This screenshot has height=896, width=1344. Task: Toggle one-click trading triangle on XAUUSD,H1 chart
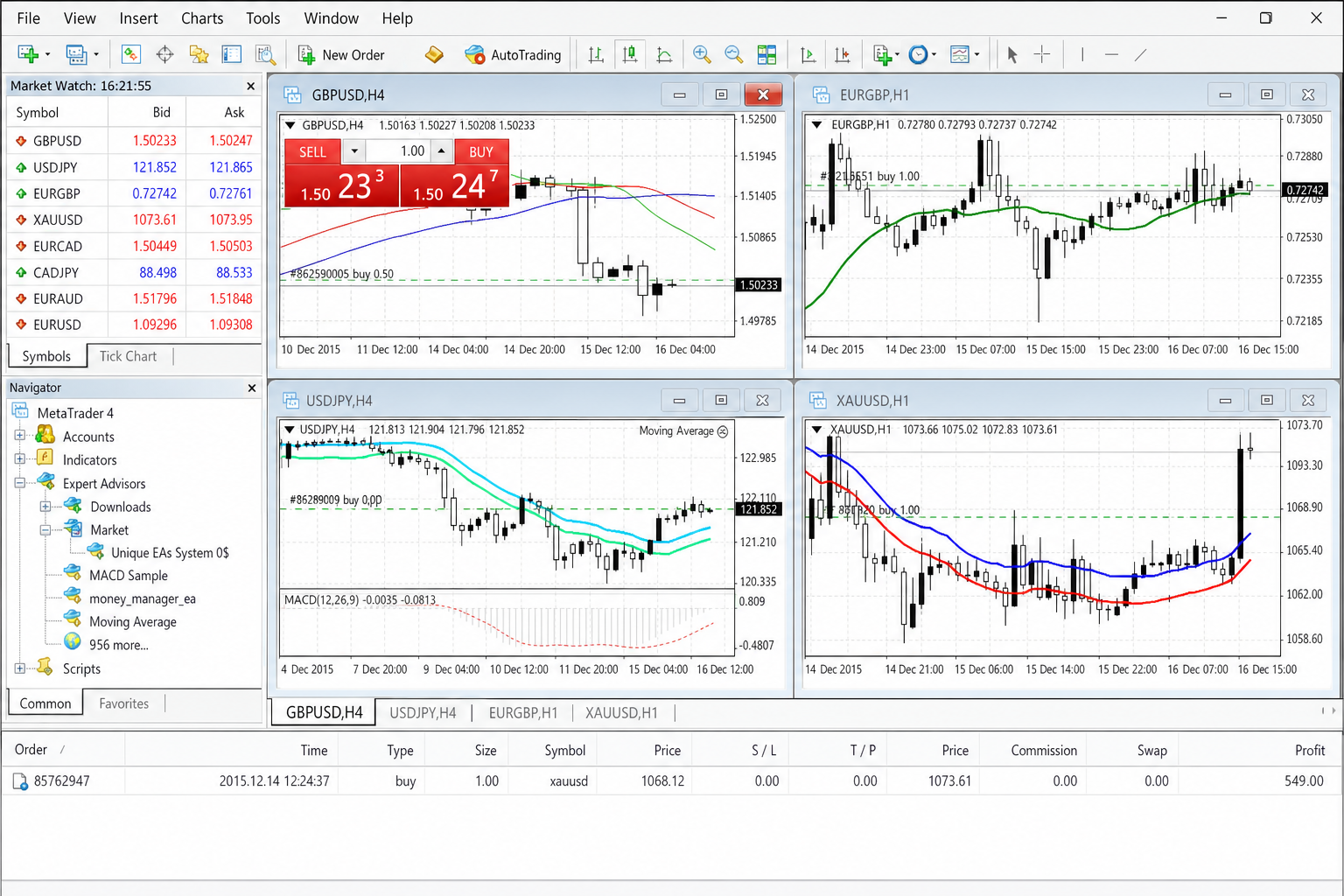(817, 430)
